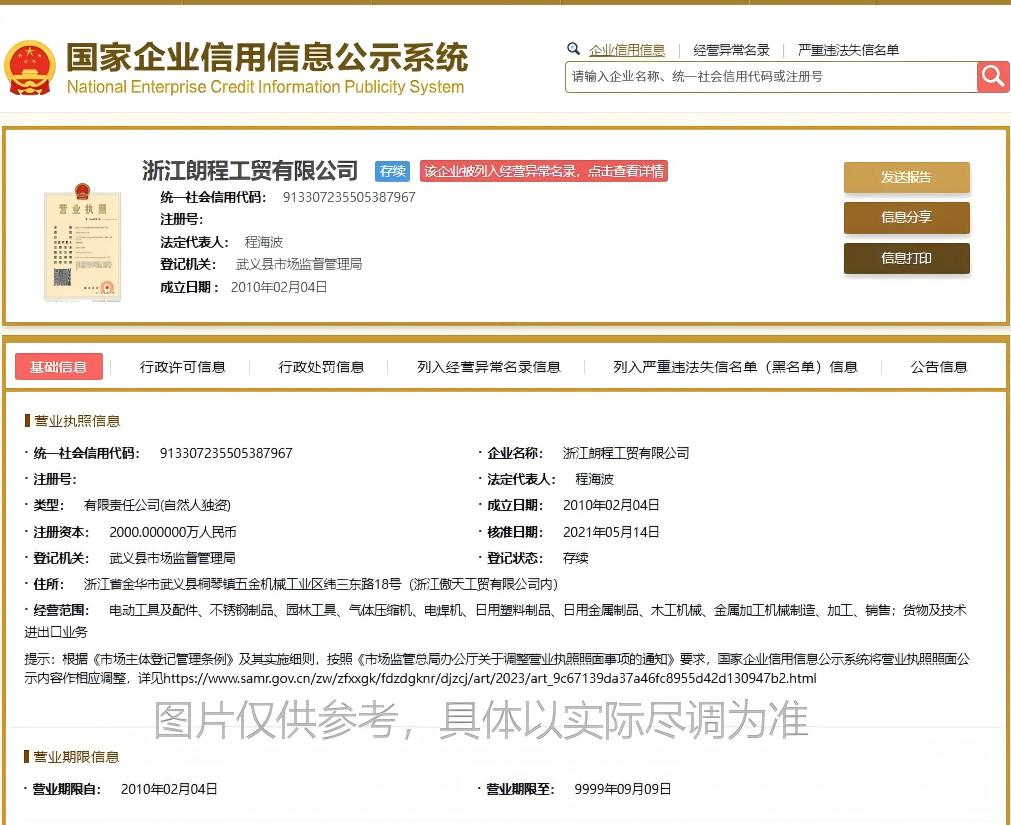Open the 列入严重违法失信名单（黑名单）信息 tab
Screen dimensions: 1011x825
click(735, 367)
